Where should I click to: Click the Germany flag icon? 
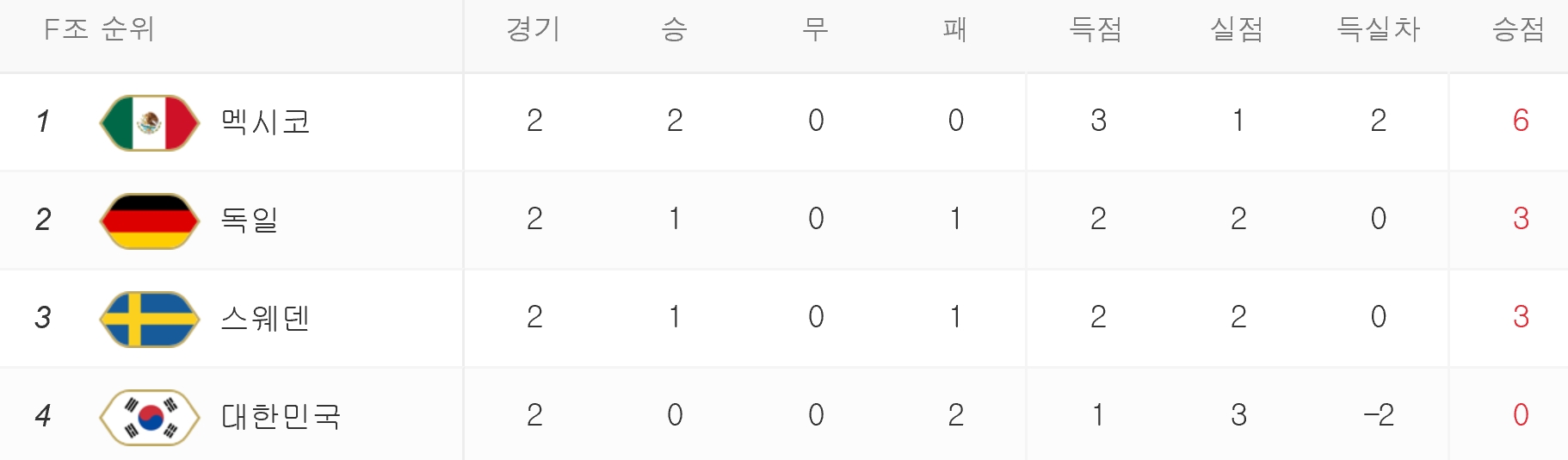[x=150, y=221]
